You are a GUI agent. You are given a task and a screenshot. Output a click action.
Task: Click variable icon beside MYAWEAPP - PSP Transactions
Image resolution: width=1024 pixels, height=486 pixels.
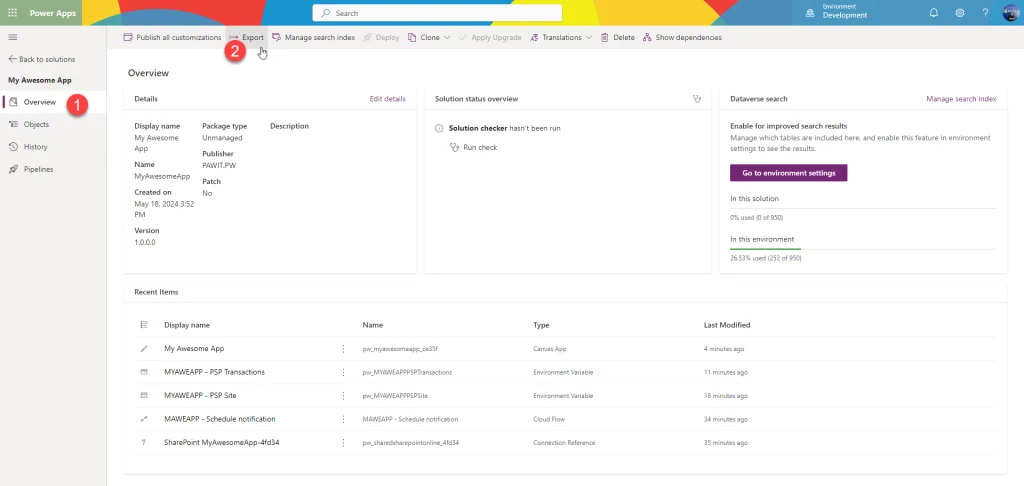(x=144, y=372)
